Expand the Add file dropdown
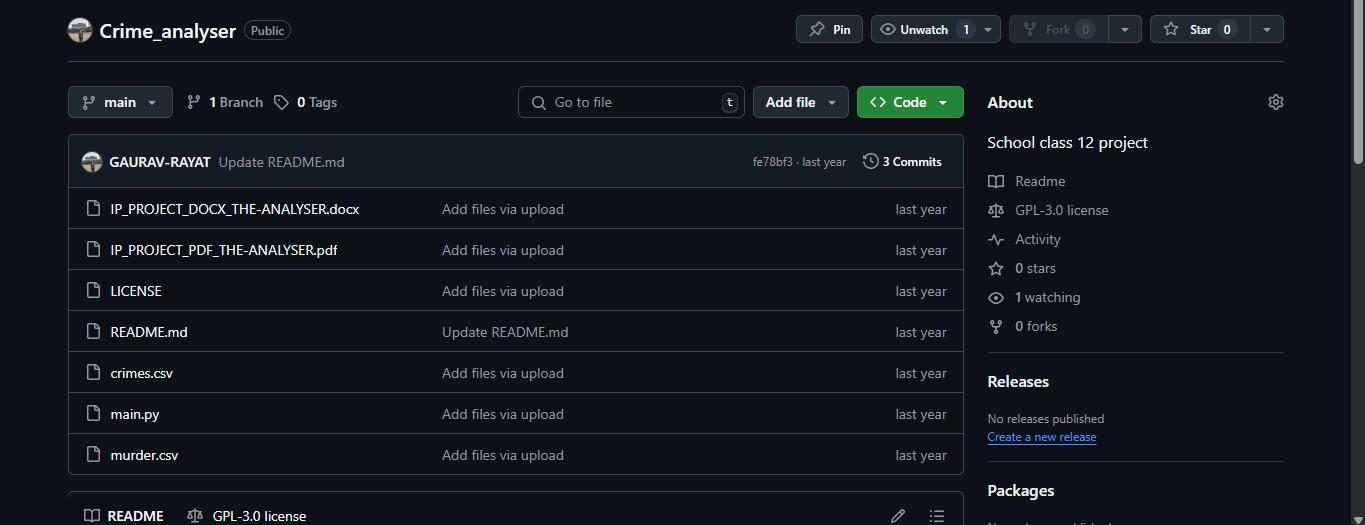The image size is (1365, 525). [801, 102]
